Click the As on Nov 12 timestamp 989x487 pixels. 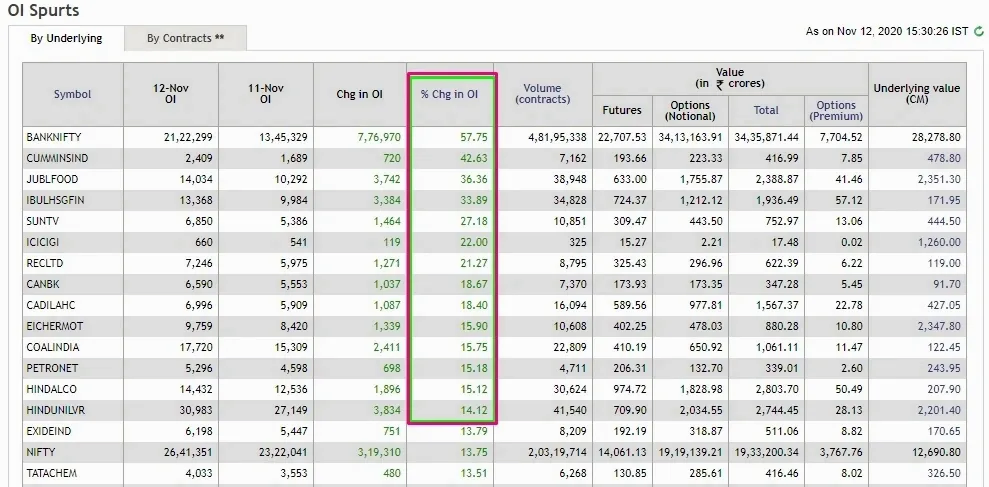(887, 31)
